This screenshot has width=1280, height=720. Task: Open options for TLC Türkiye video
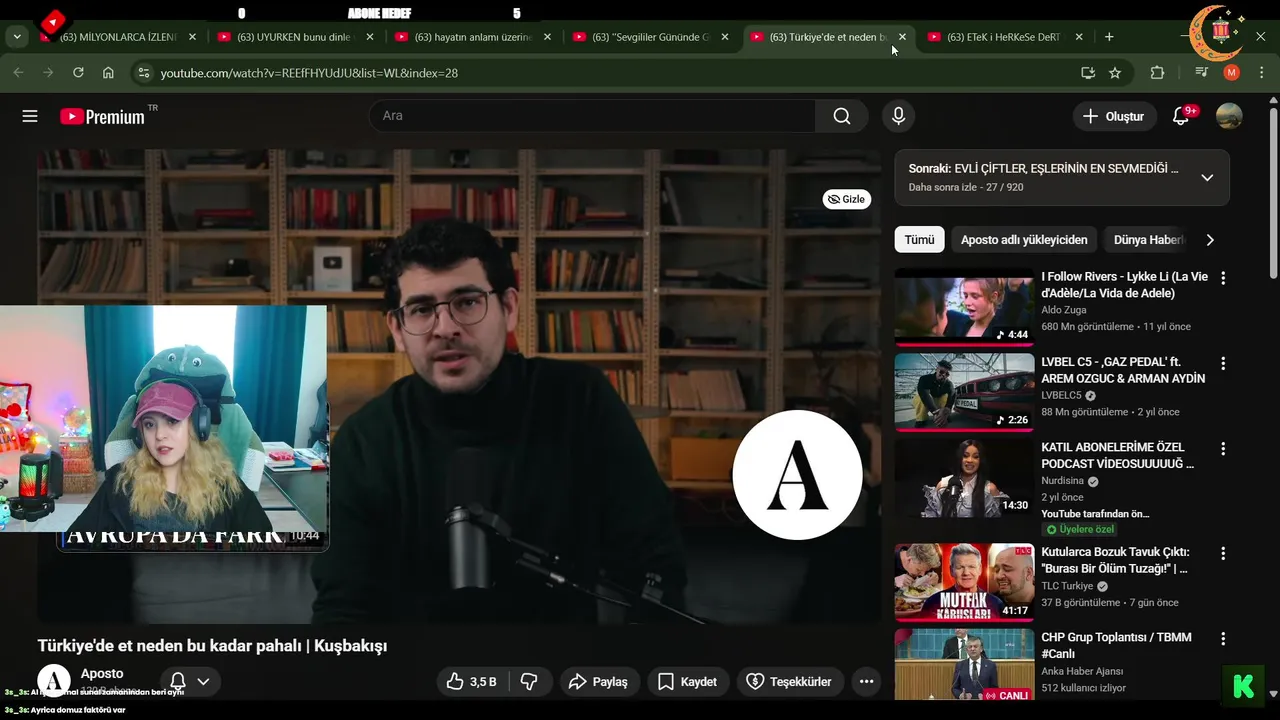coord(1222,553)
